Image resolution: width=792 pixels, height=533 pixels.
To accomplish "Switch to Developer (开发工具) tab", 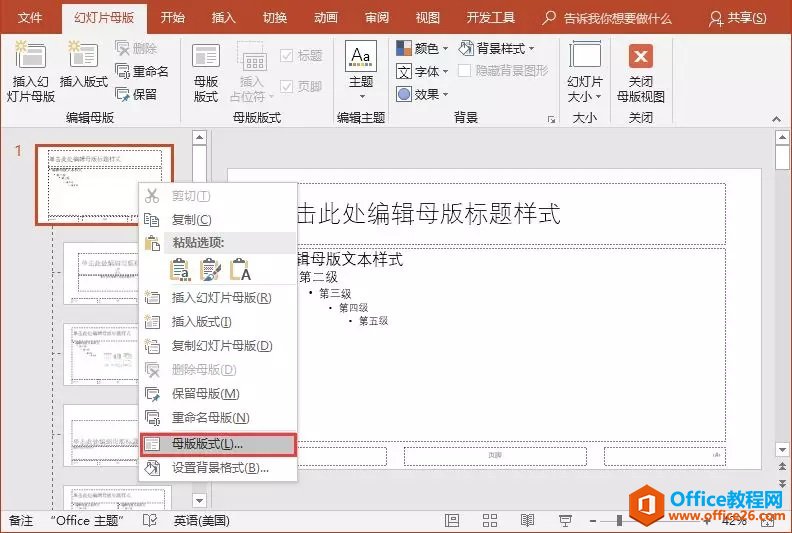I will tap(490, 18).
